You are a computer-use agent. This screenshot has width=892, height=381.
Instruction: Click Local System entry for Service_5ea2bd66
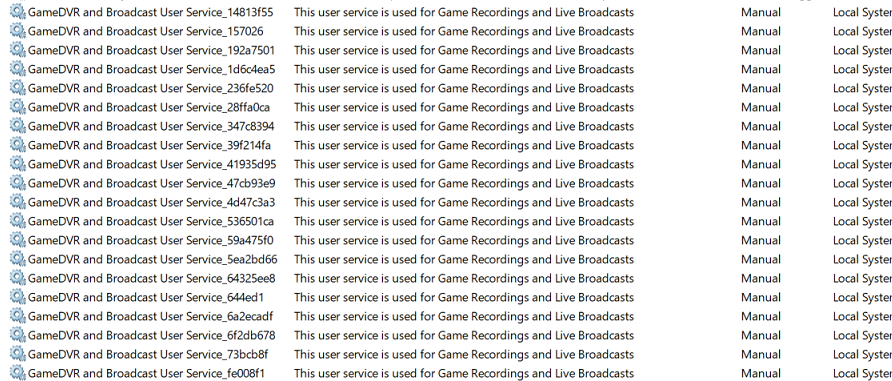862,259
